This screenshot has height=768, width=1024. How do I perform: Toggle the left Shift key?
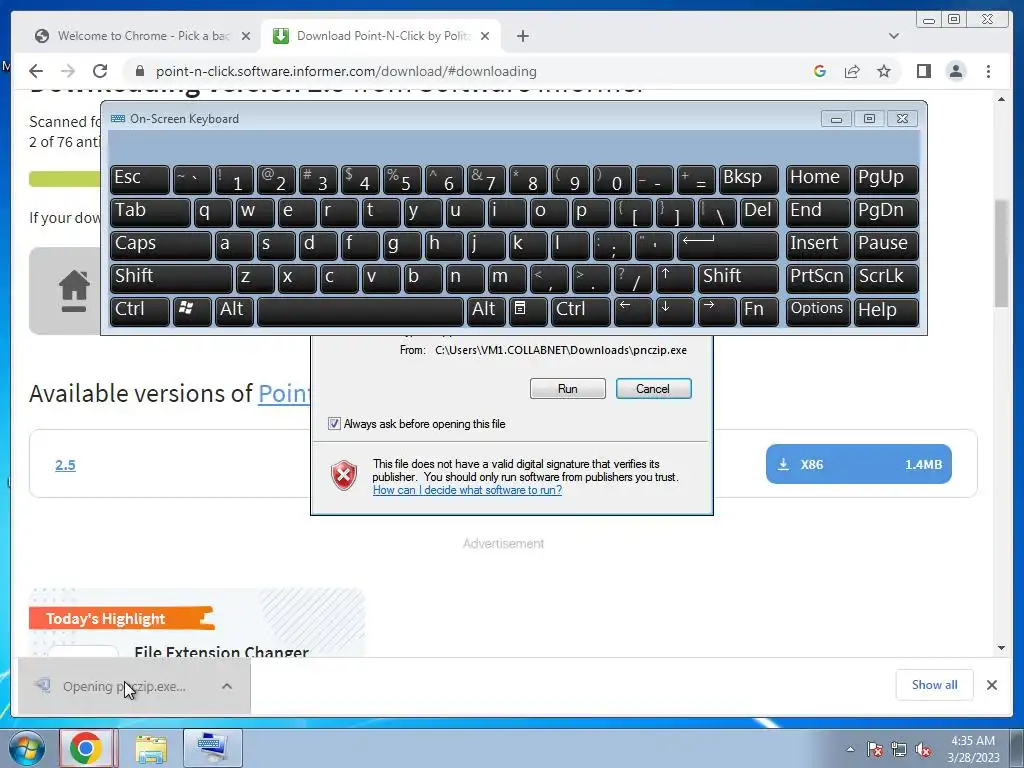[171, 278]
